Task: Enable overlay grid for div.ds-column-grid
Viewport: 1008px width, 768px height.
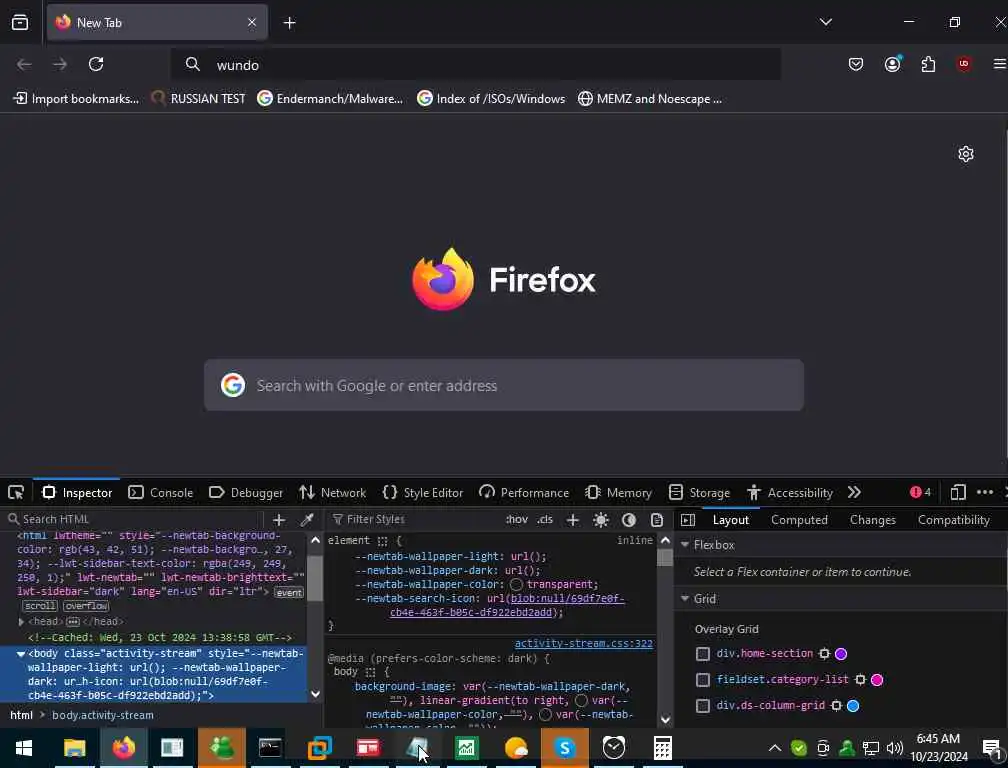Action: tap(703, 706)
